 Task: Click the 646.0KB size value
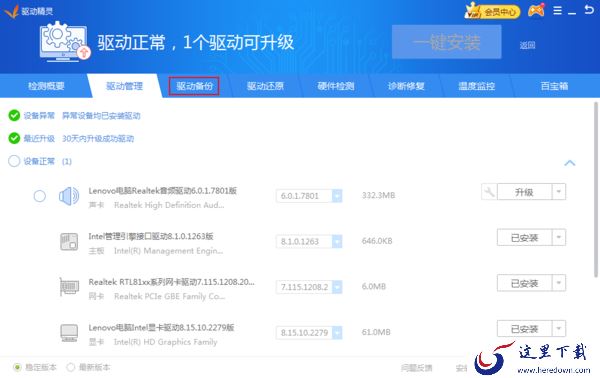click(x=377, y=241)
